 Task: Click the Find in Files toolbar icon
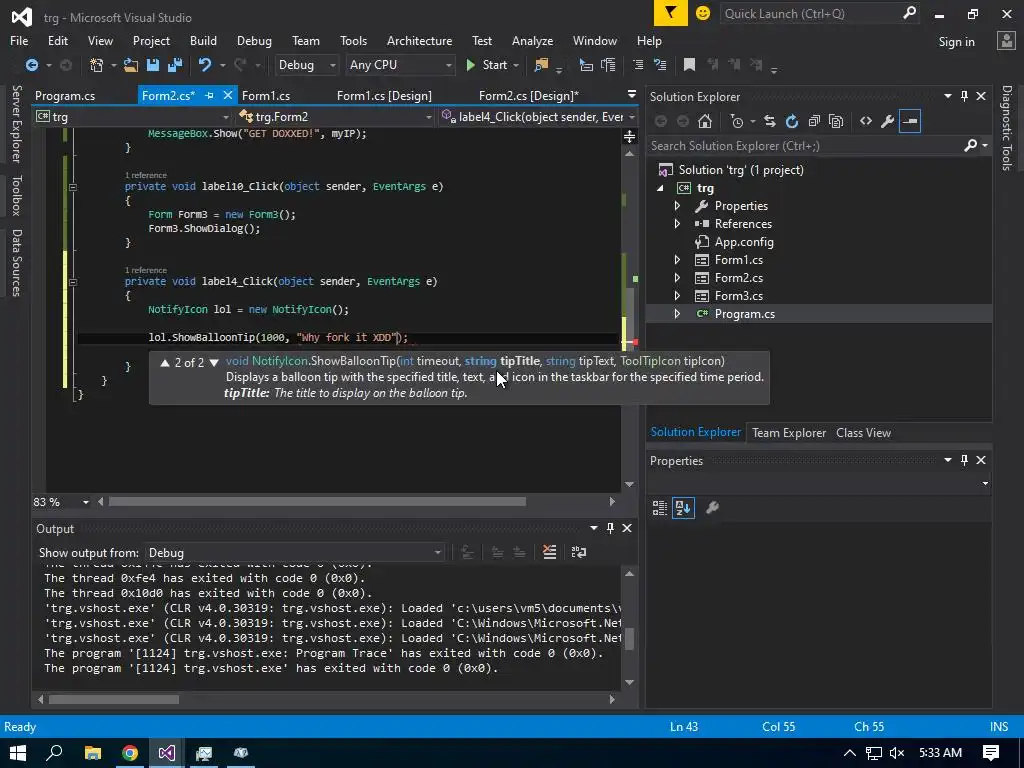[541, 65]
